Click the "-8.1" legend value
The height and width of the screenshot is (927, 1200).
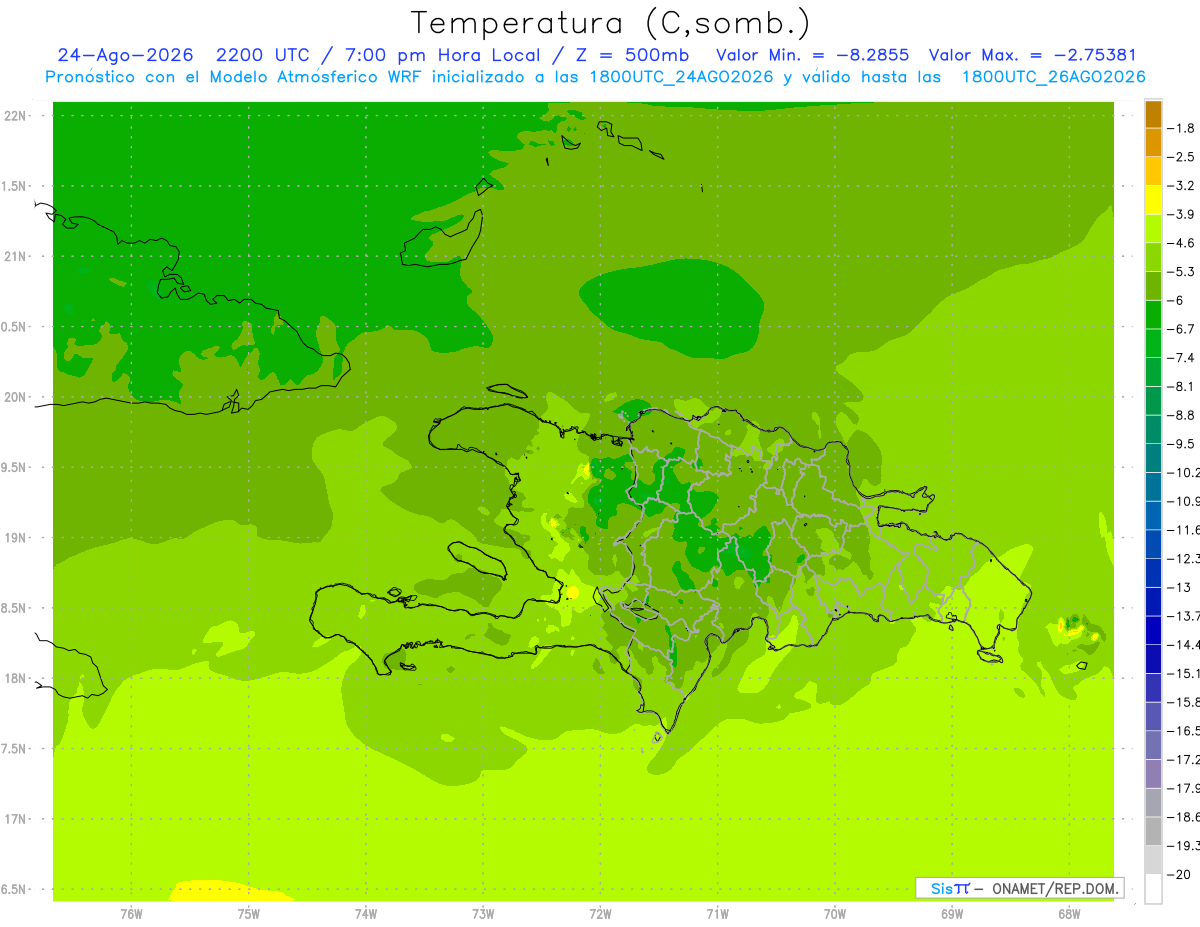click(1181, 386)
